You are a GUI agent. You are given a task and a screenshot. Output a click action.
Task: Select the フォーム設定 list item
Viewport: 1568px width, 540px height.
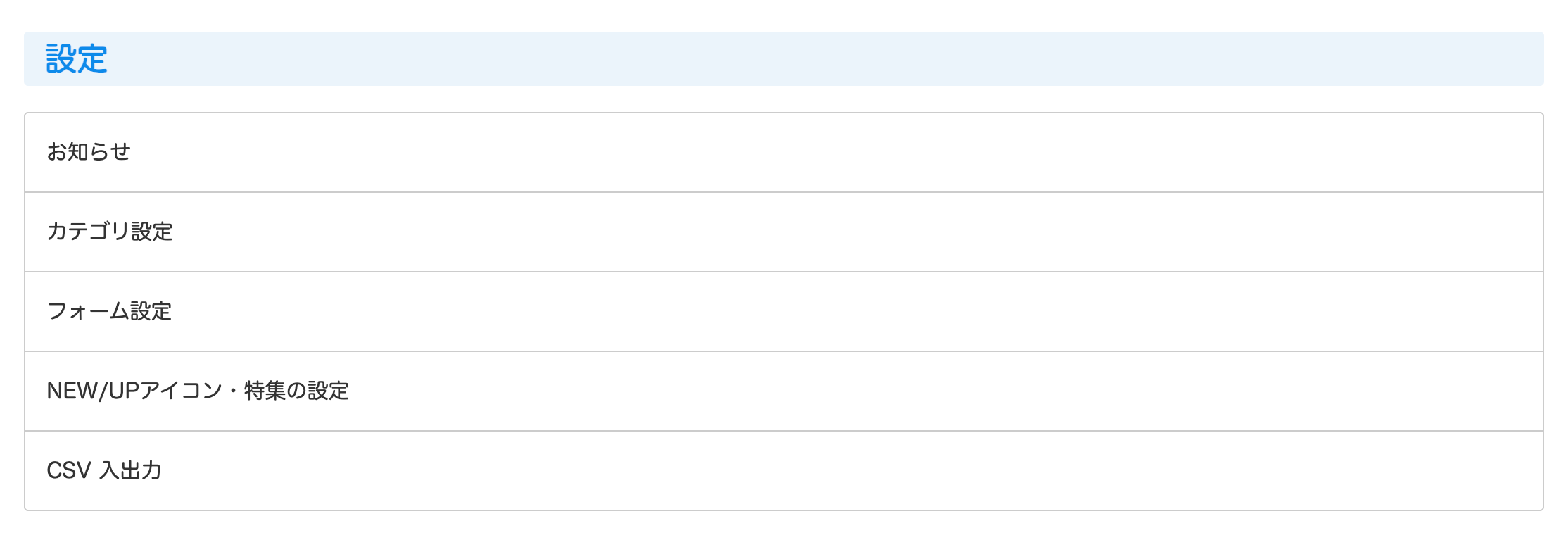coord(109,311)
